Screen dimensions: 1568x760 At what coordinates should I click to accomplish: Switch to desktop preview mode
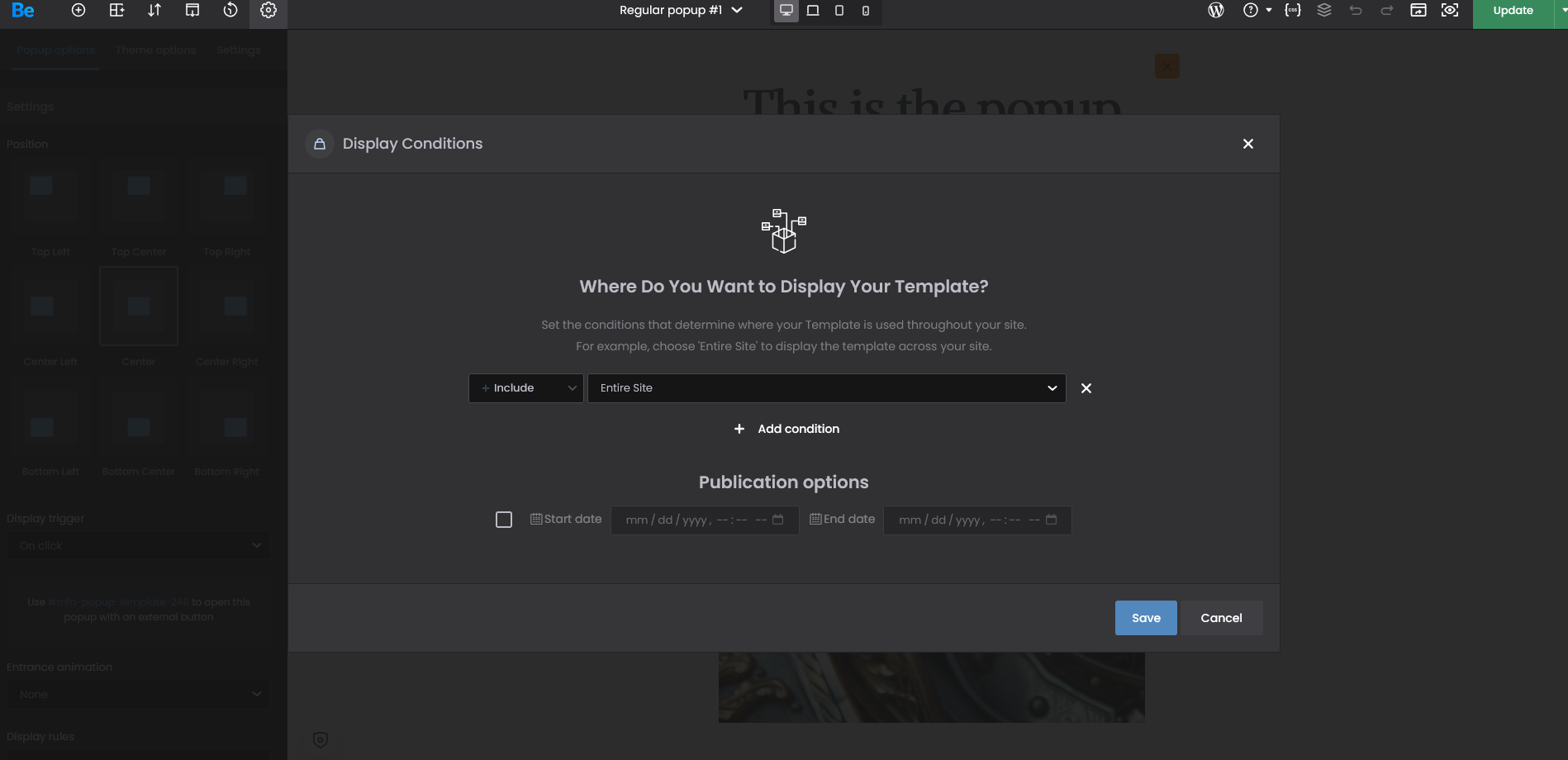point(786,11)
